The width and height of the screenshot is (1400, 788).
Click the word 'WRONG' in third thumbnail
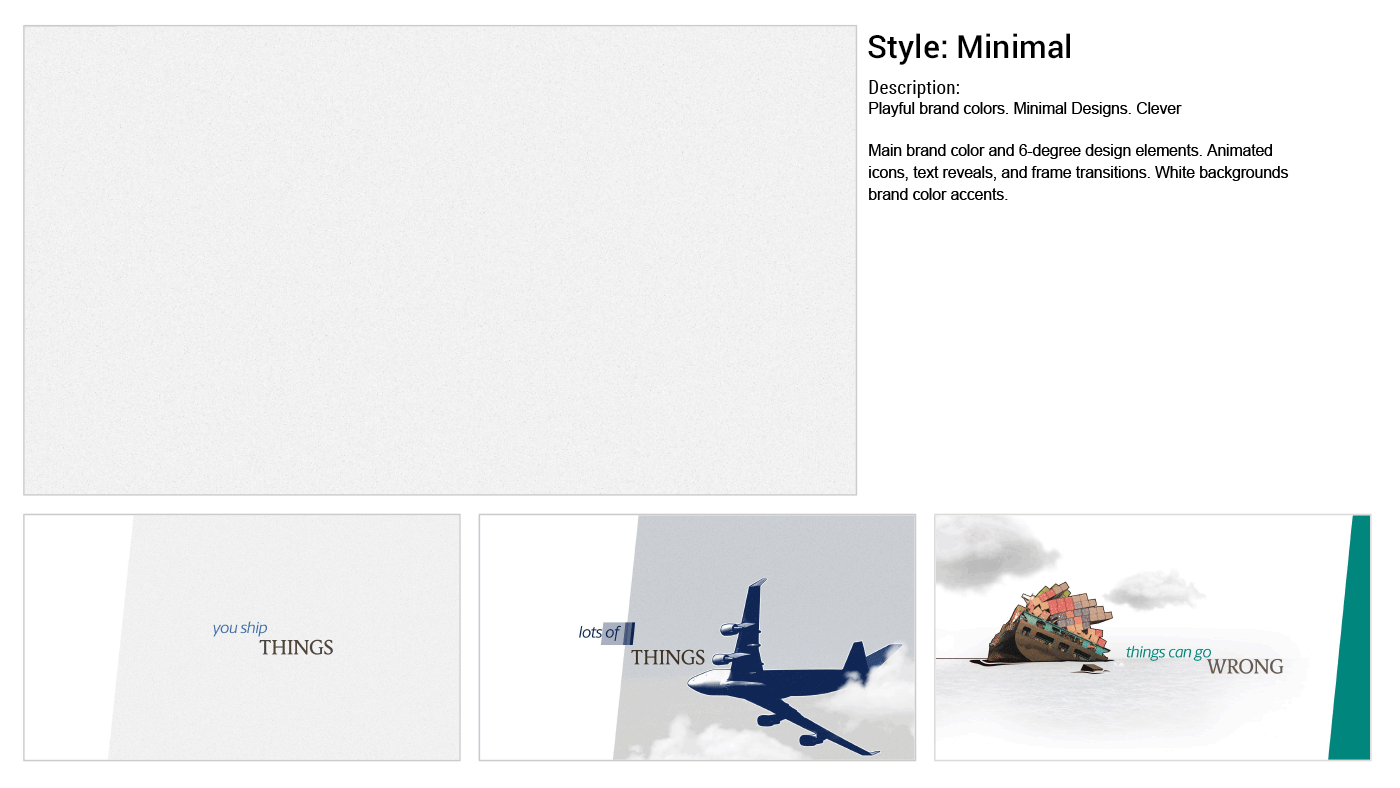(x=1245, y=667)
